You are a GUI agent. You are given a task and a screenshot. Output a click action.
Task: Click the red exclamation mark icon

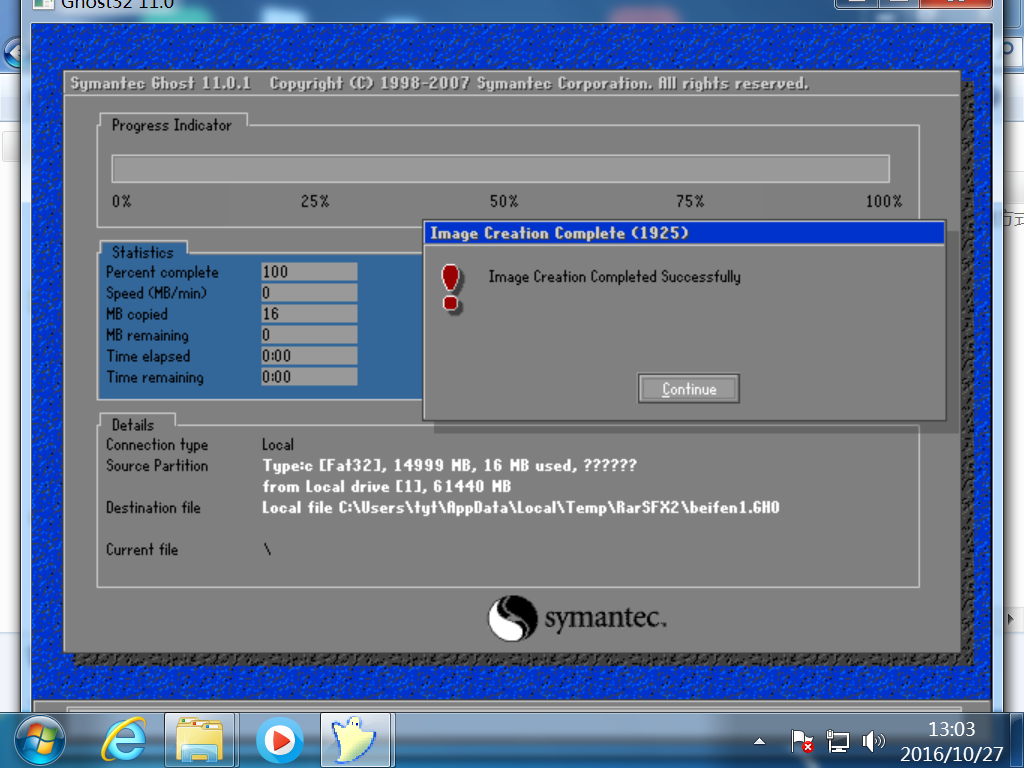pos(451,288)
